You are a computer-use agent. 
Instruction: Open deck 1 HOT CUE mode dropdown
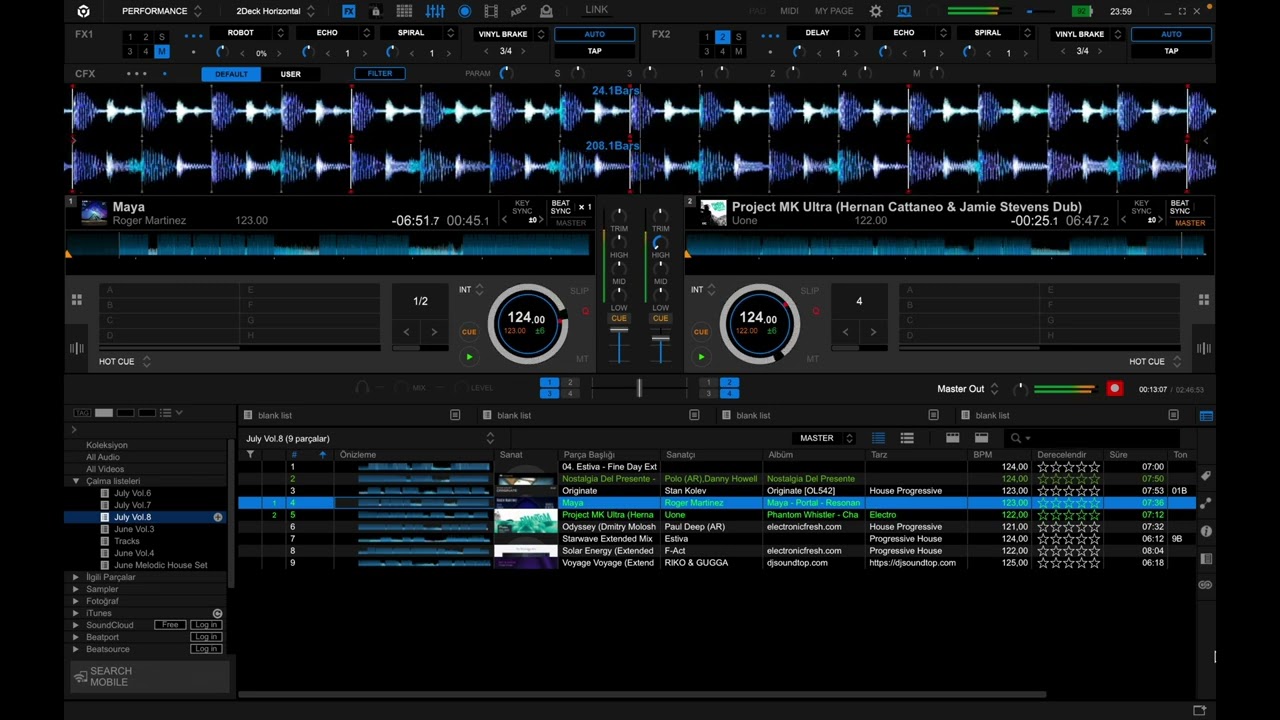pyautogui.click(x=124, y=361)
